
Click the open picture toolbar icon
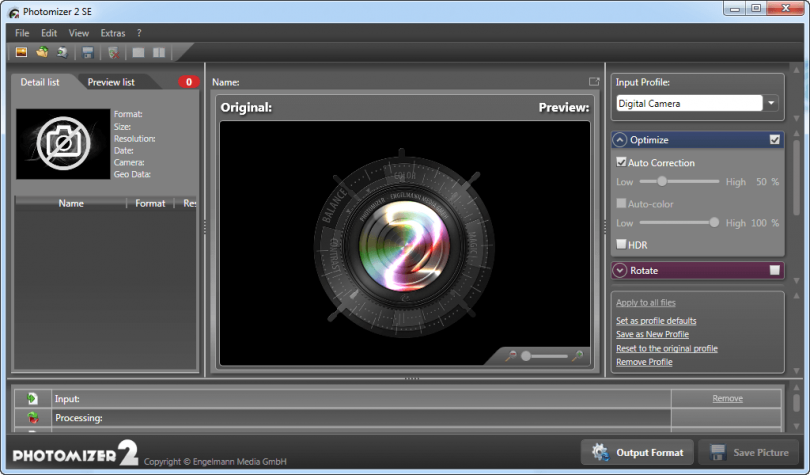click(x=21, y=52)
